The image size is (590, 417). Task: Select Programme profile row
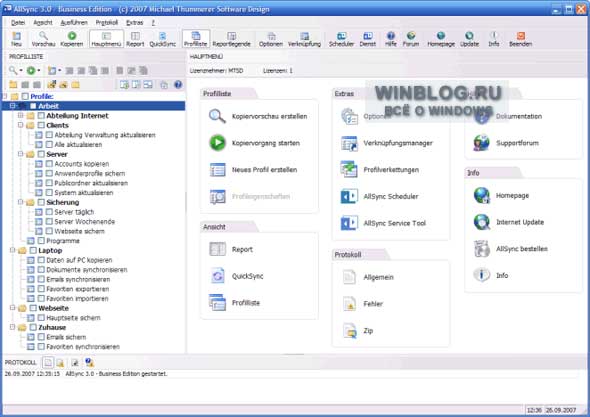click(x=63, y=241)
